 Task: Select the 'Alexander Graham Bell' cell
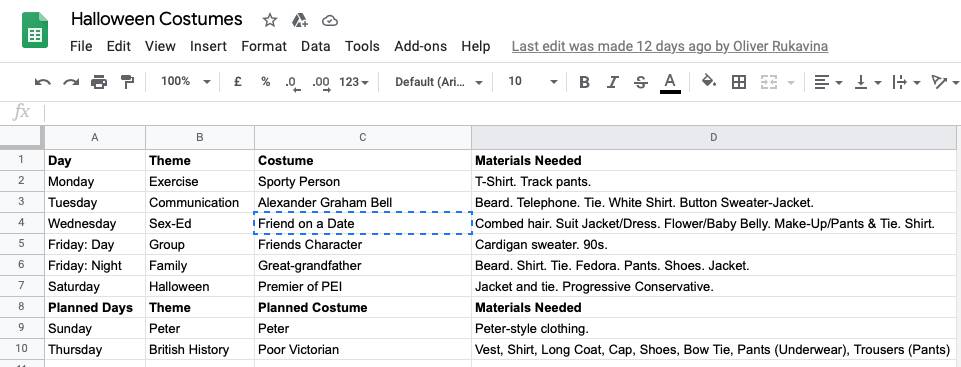363,202
